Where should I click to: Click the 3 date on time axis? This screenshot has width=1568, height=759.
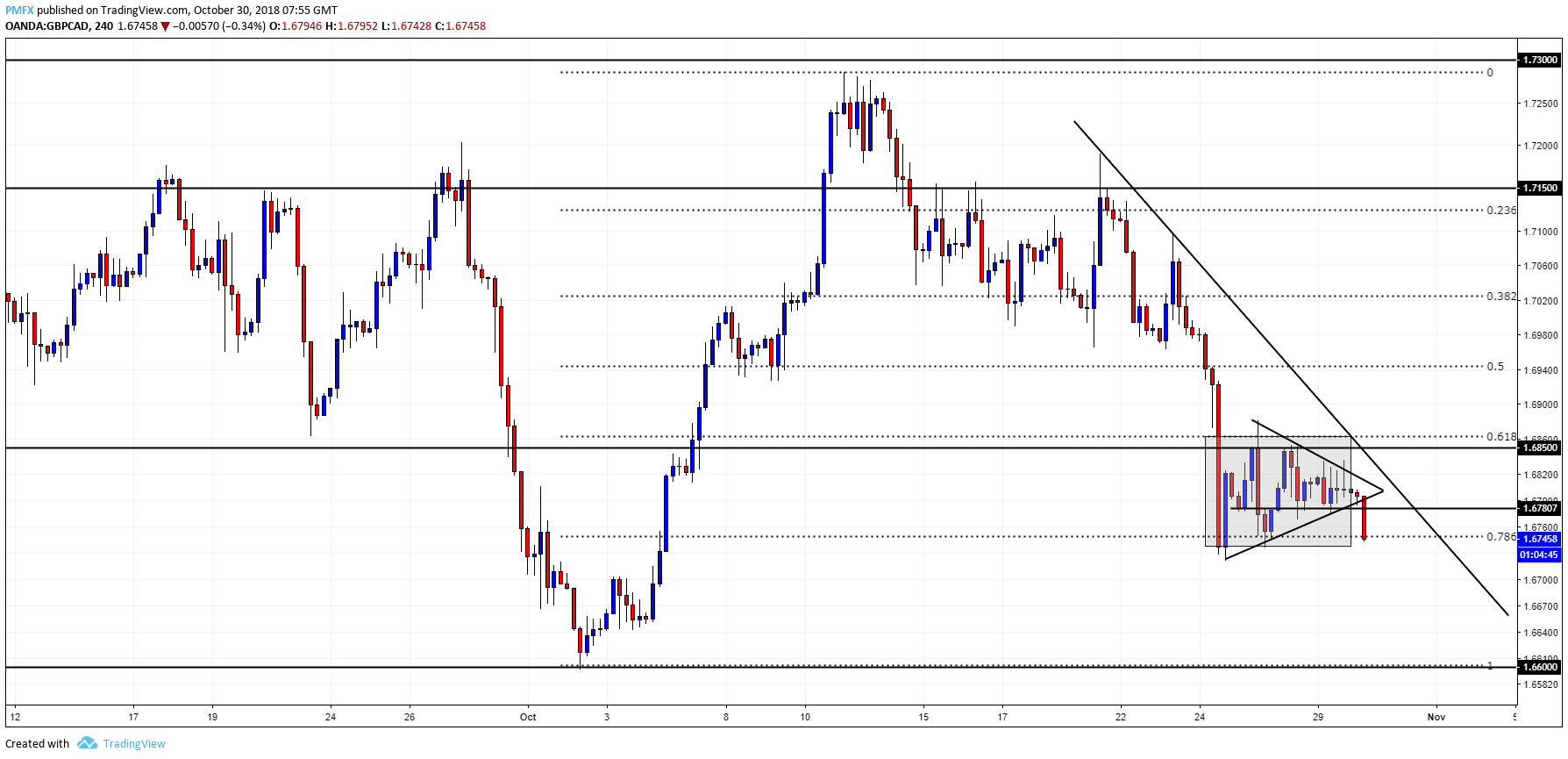point(607,717)
